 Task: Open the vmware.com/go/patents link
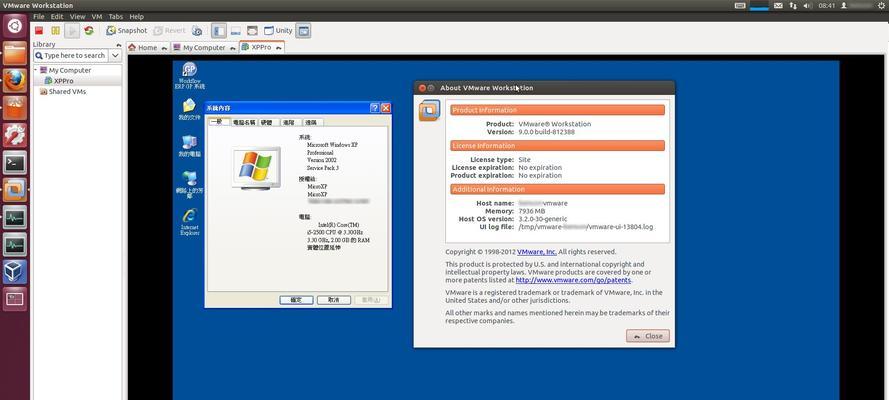click(573, 280)
